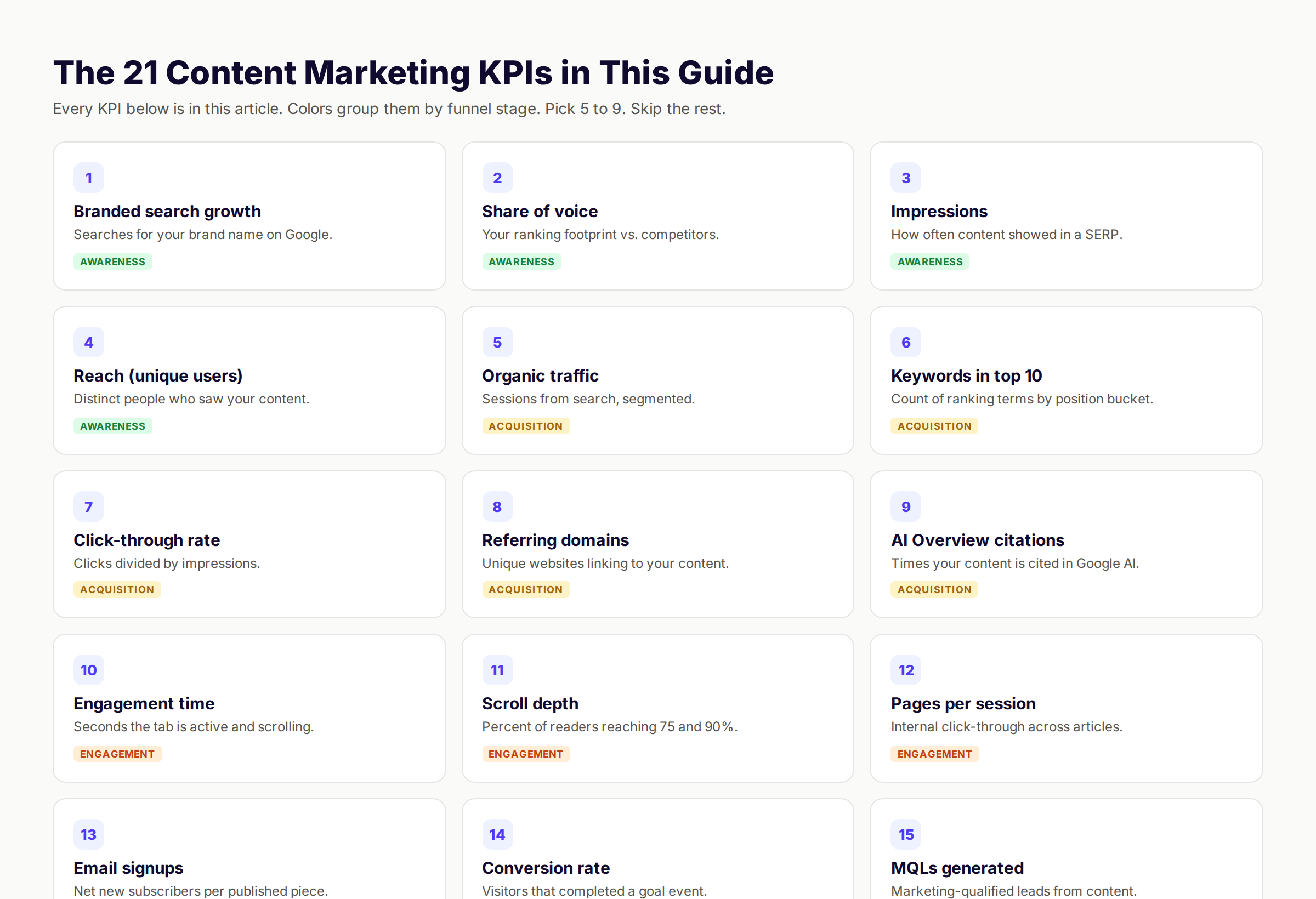Click 'Sessions from search, segmented.'
The height and width of the screenshot is (899, 1316).
tap(588, 399)
